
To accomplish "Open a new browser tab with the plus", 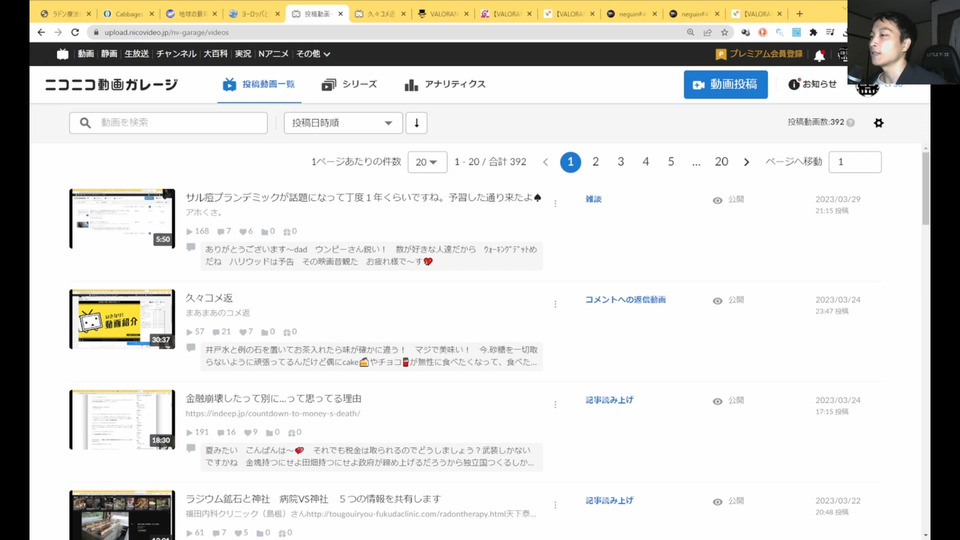I will 799,13.
